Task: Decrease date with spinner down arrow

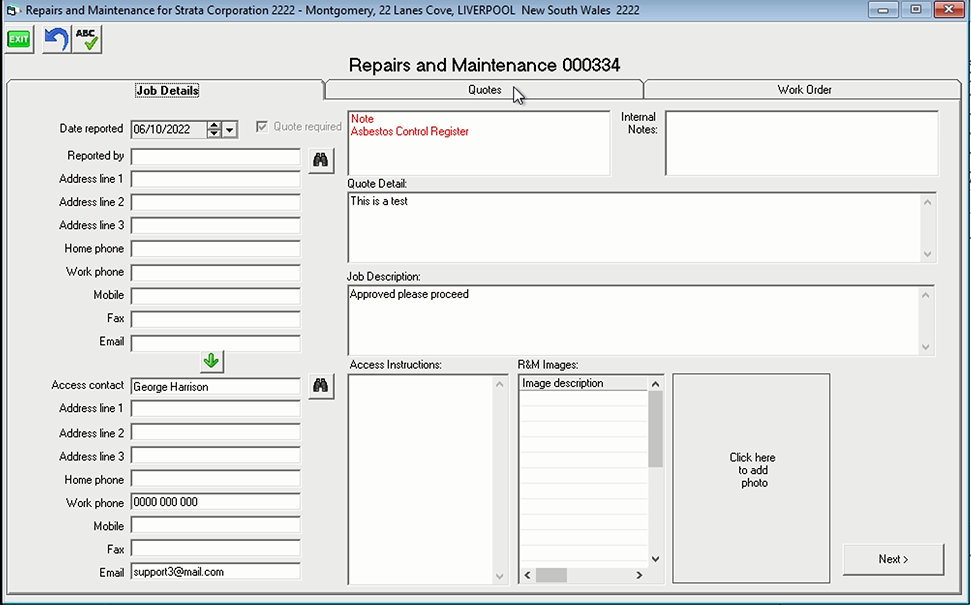Action: click(214, 133)
